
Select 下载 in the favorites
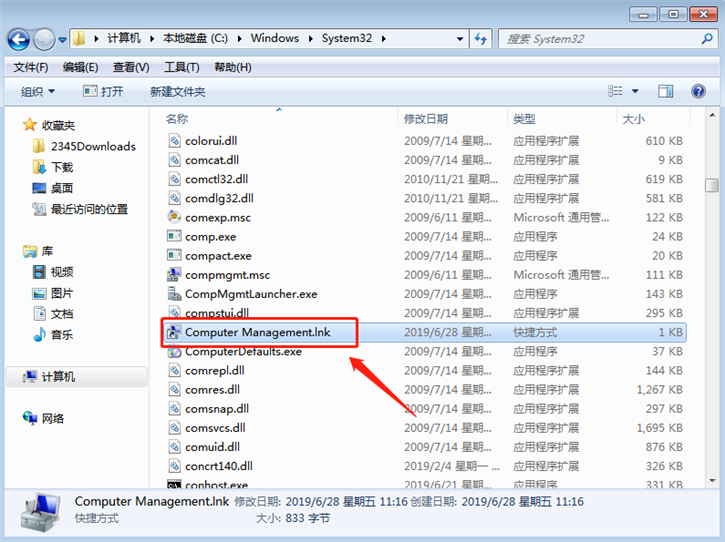53,167
